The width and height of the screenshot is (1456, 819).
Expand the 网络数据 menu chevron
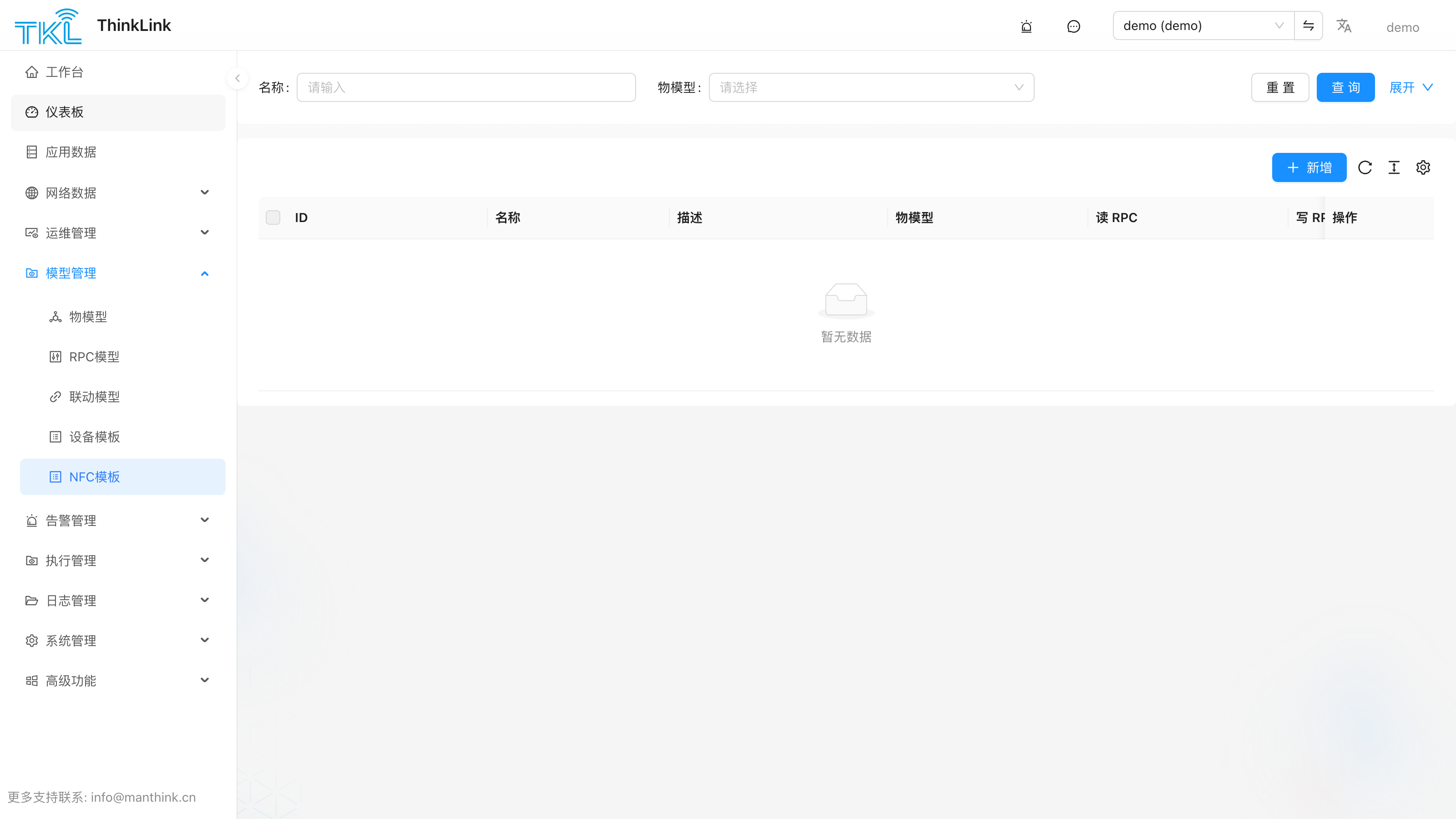point(205,193)
